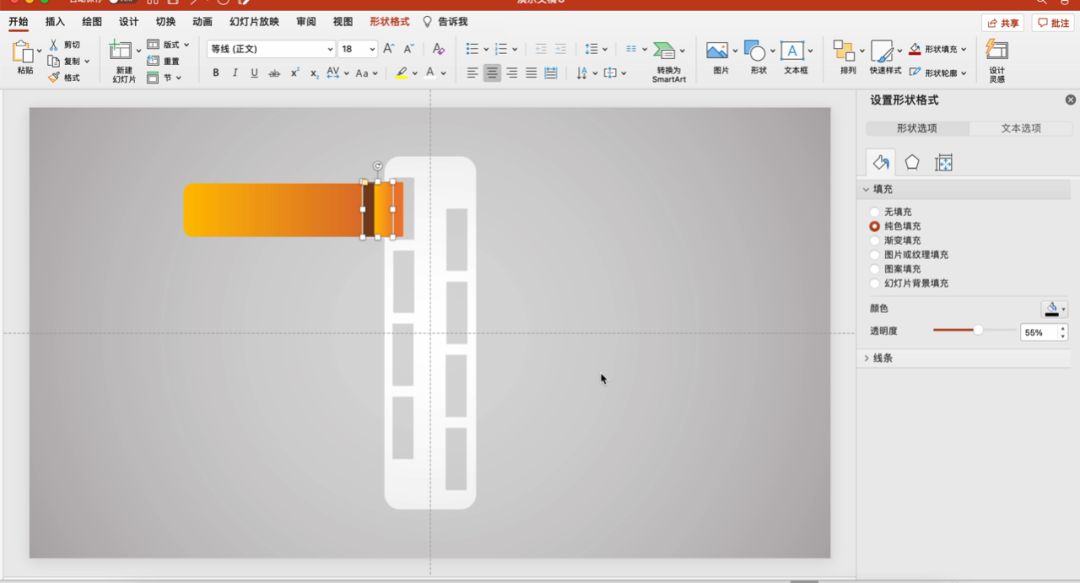The height and width of the screenshot is (583, 1080).
Task: Expand the Line (线条) section
Action: [866, 358]
